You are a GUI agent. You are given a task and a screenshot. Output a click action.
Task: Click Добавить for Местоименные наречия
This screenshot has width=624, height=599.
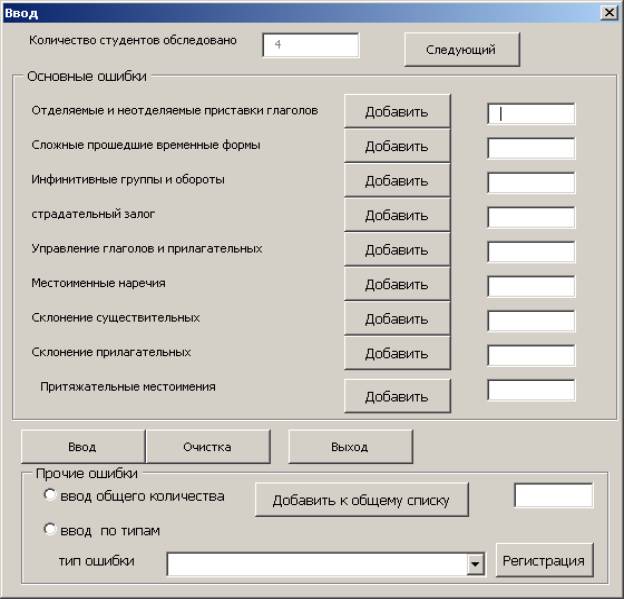click(x=397, y=285)
